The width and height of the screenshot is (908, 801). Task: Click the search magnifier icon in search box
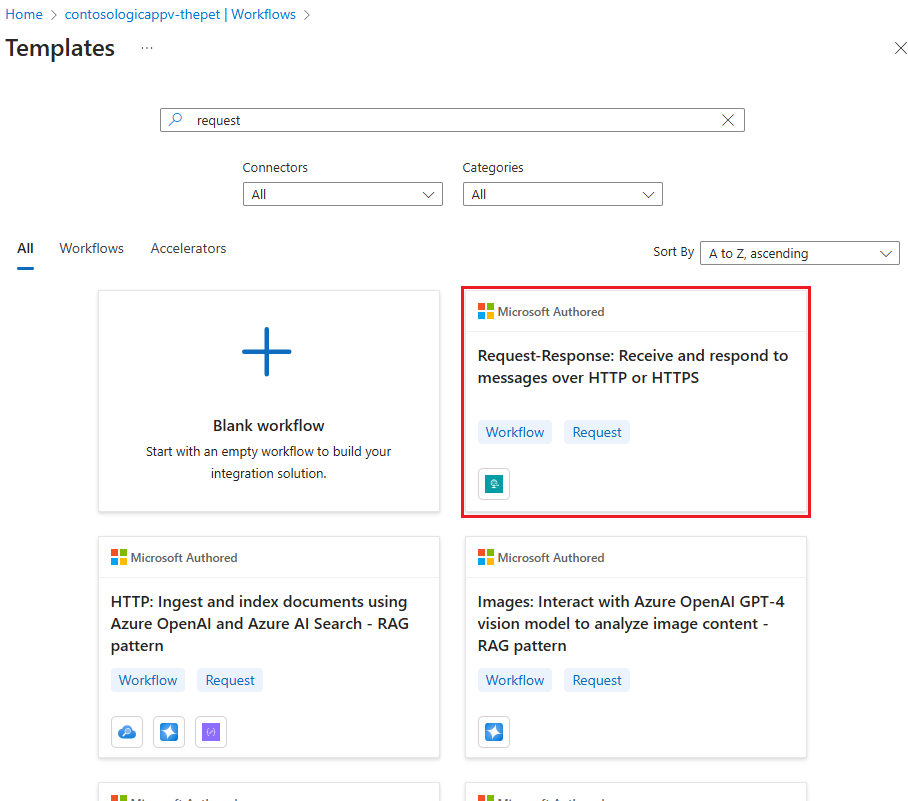177,119
